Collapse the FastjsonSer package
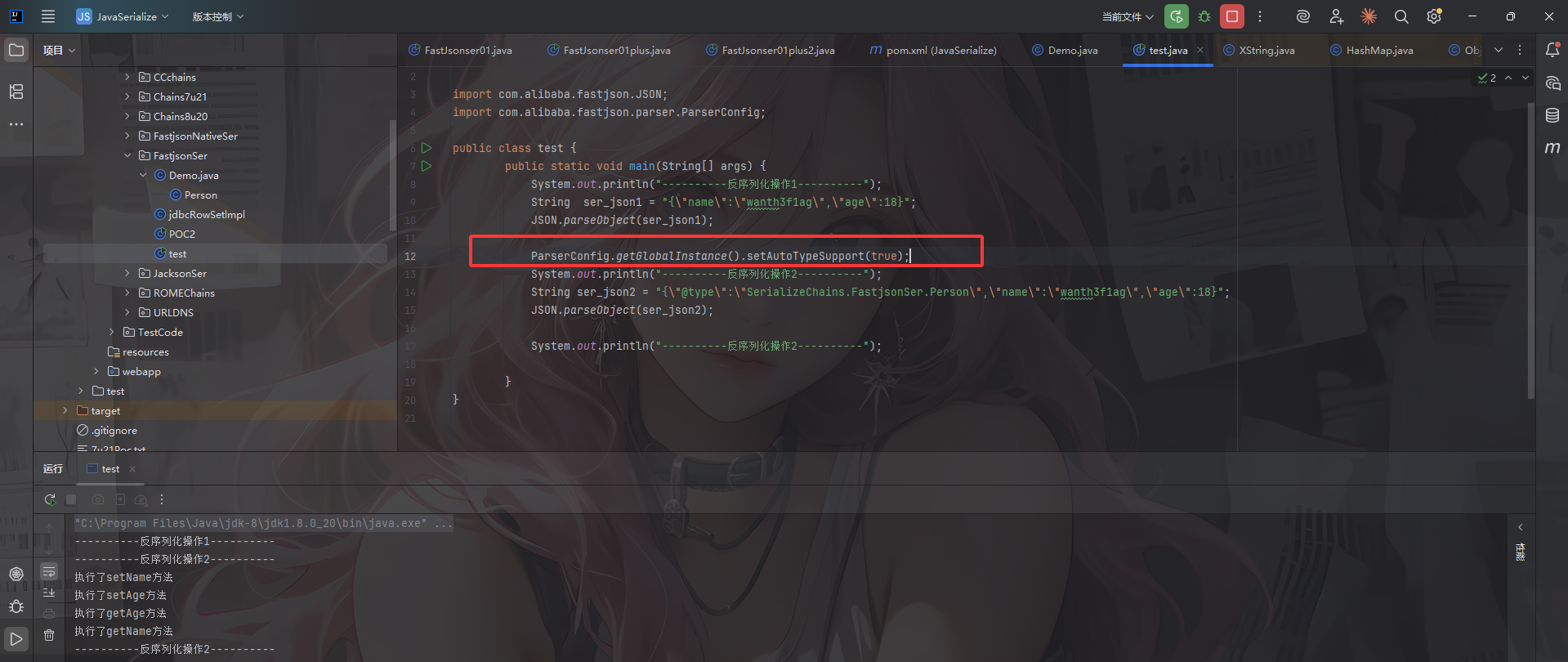1568x662 pixels. click(x=127, y=155)
